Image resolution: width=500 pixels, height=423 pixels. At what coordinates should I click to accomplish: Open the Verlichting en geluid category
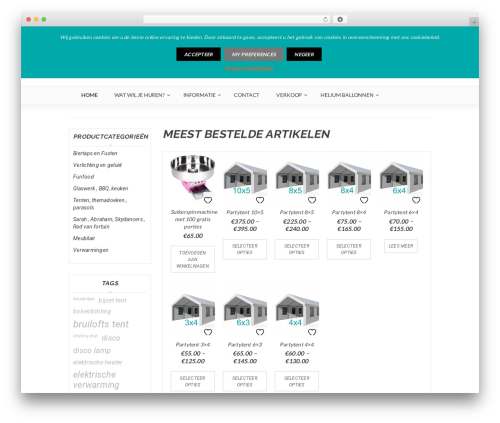97,165
